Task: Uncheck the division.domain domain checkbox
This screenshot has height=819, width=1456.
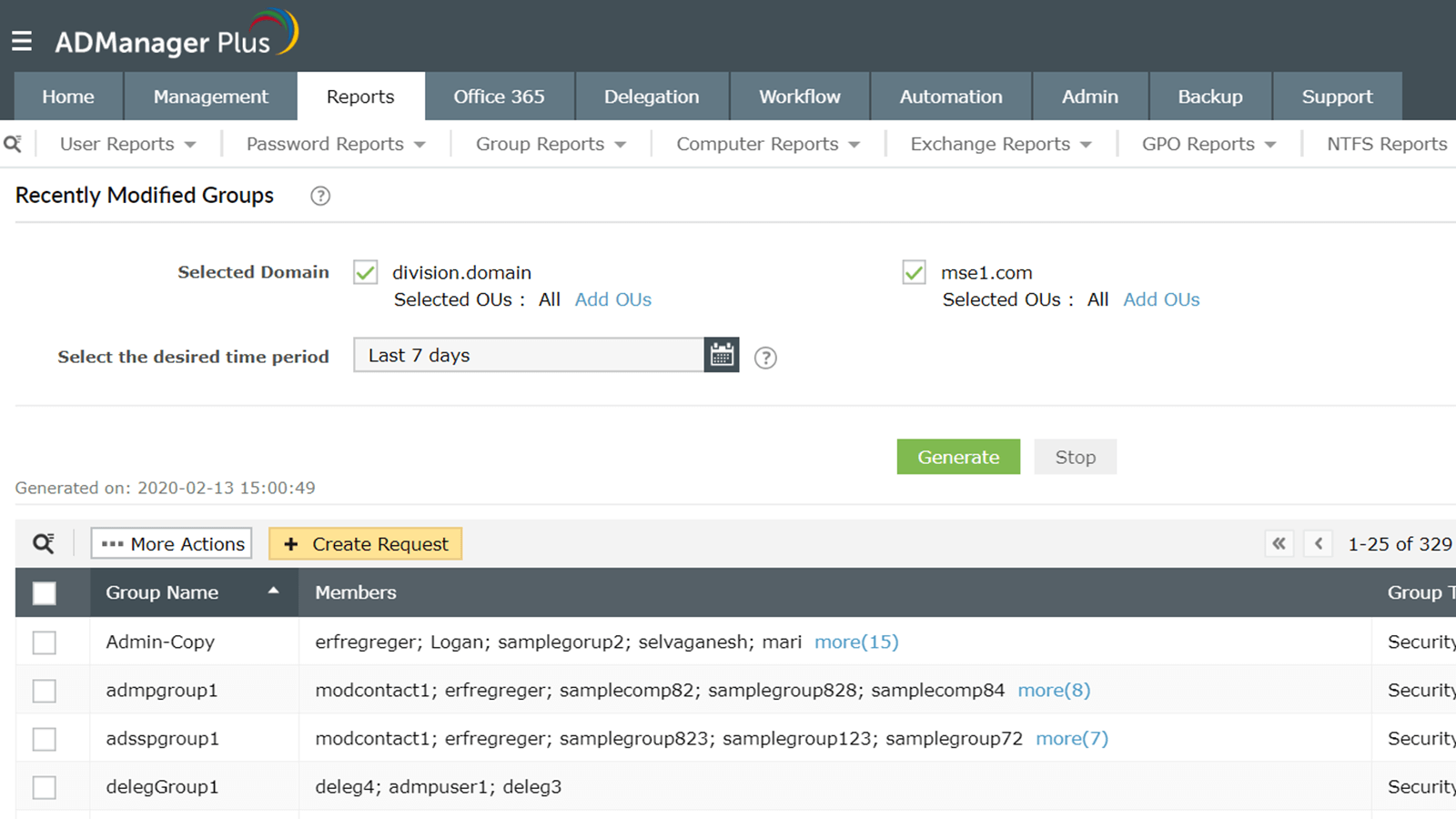Action: click(366, 272)
